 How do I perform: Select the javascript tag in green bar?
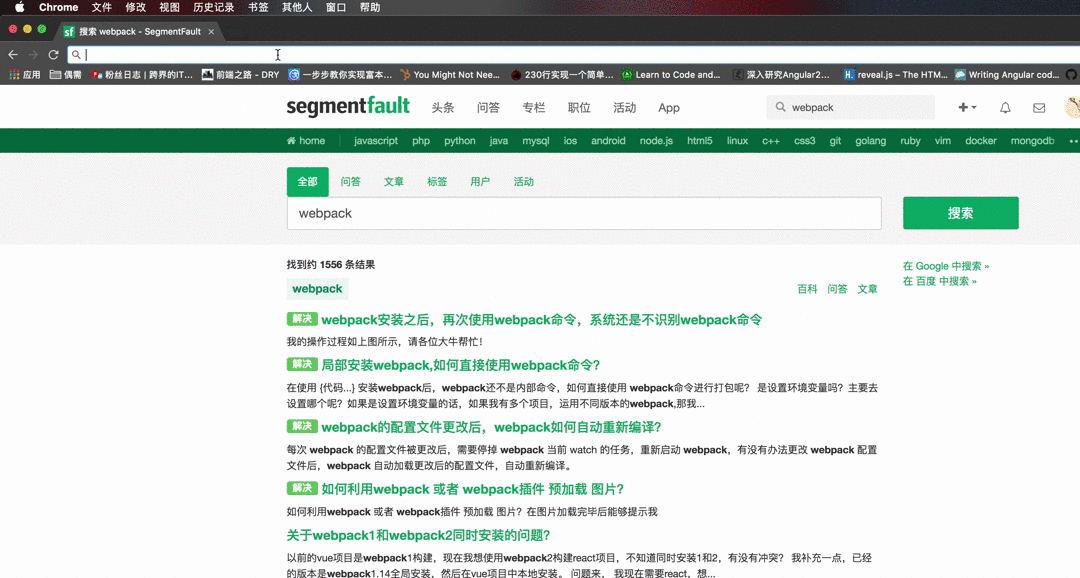(376, 141)
